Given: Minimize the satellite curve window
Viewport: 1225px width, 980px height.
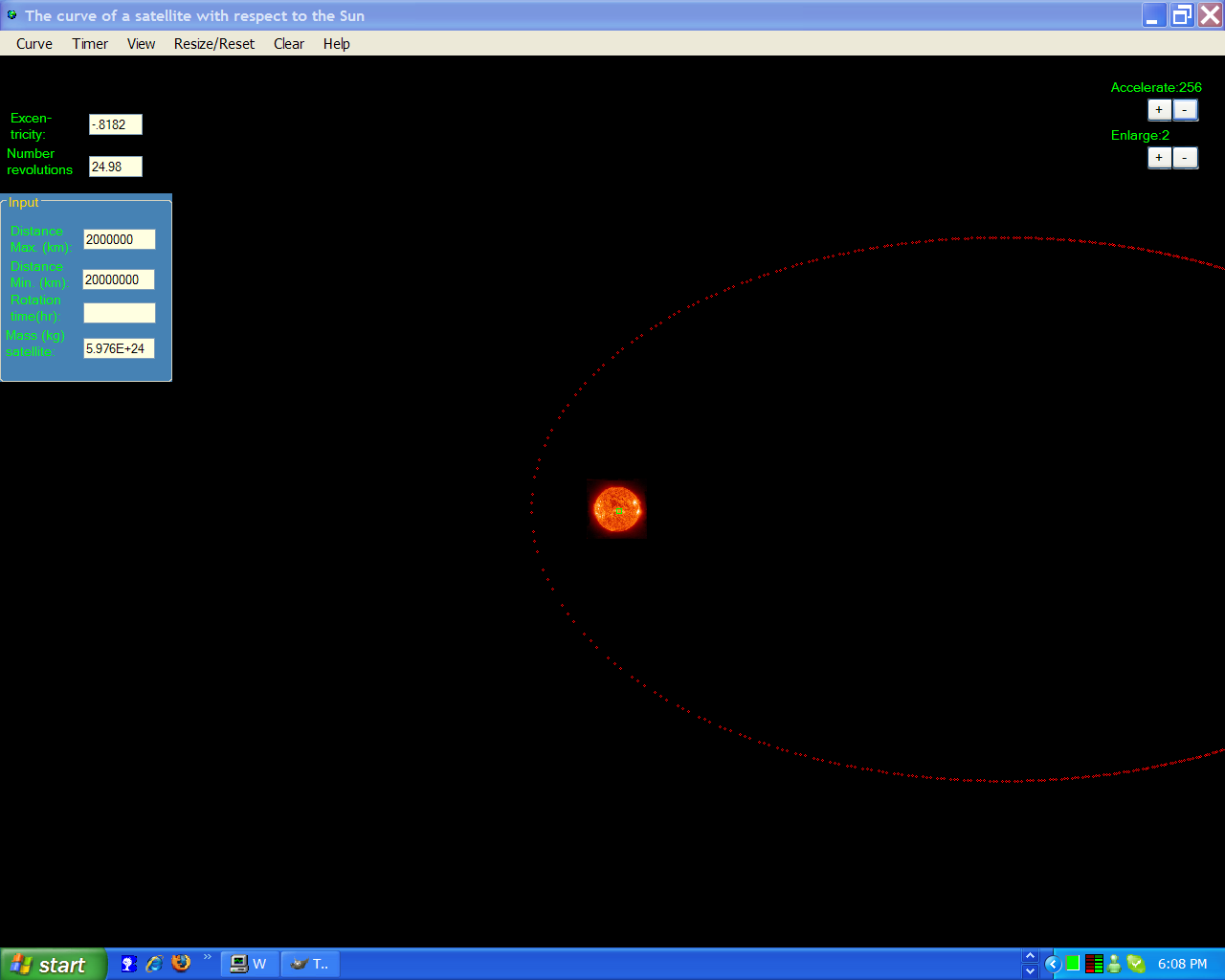Looking at the screenshot, I should click(x=1154, y=15).
